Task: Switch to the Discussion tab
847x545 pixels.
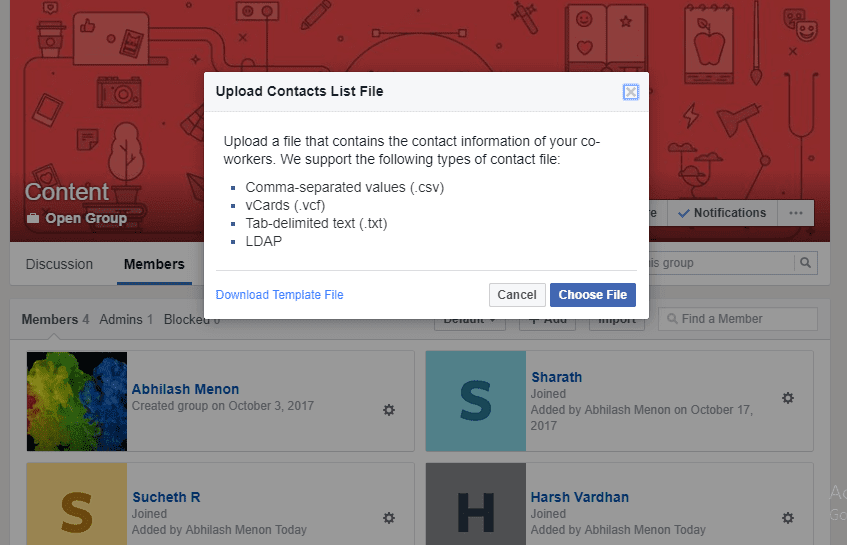Action: tap(59, 264)
